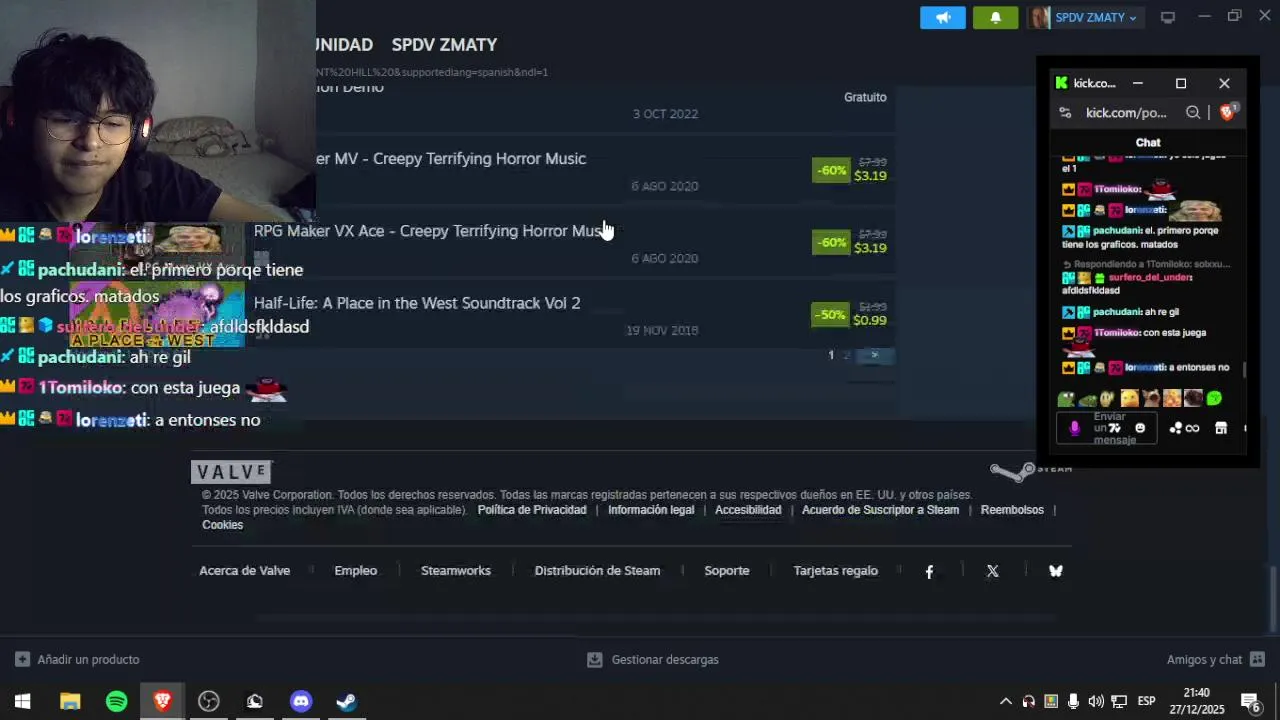Click Añadir un producto button
The image size is (1280, 720).
coord(77,660)
